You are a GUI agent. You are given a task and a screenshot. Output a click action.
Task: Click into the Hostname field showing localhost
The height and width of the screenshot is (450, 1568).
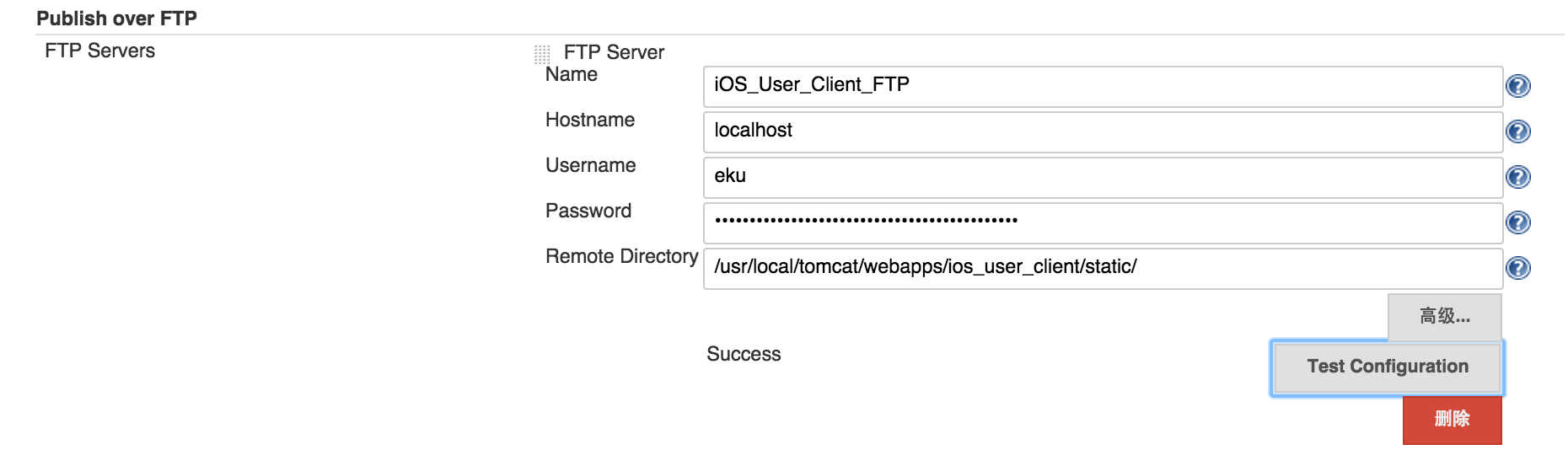[1103, 131]
